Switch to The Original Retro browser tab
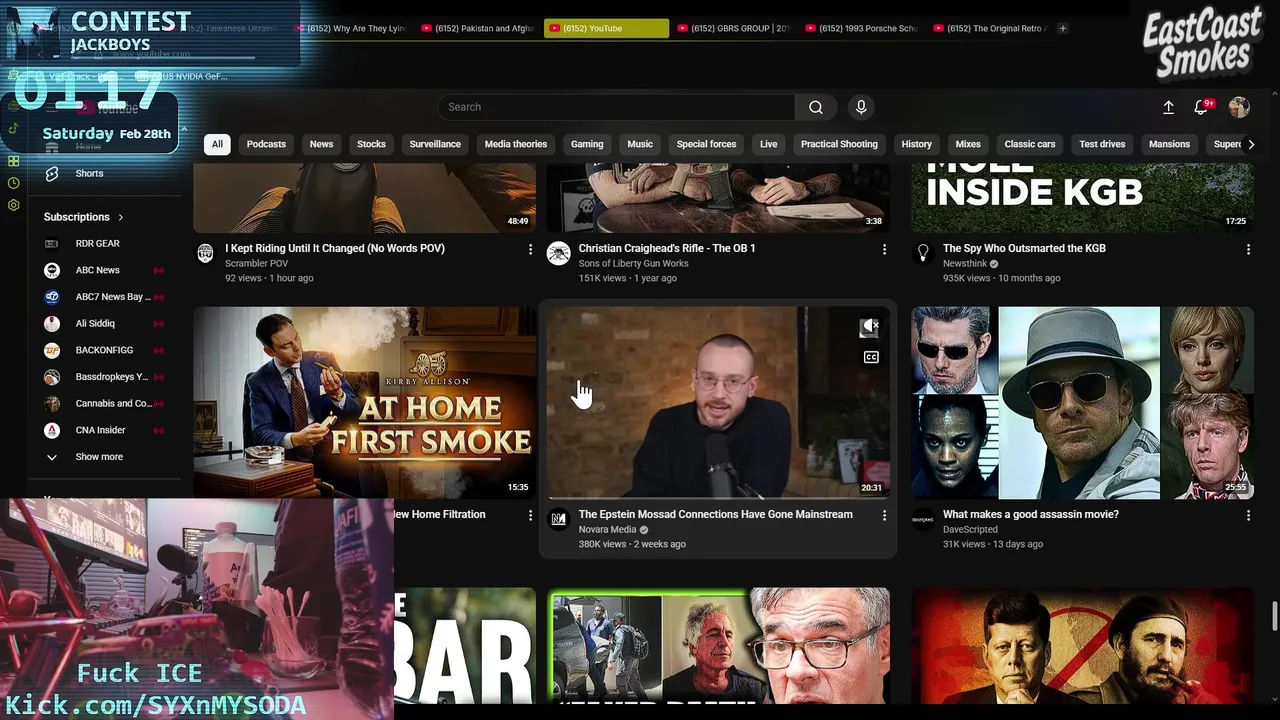This screenshot has width=1280, height=720. (x=991, y=28)
